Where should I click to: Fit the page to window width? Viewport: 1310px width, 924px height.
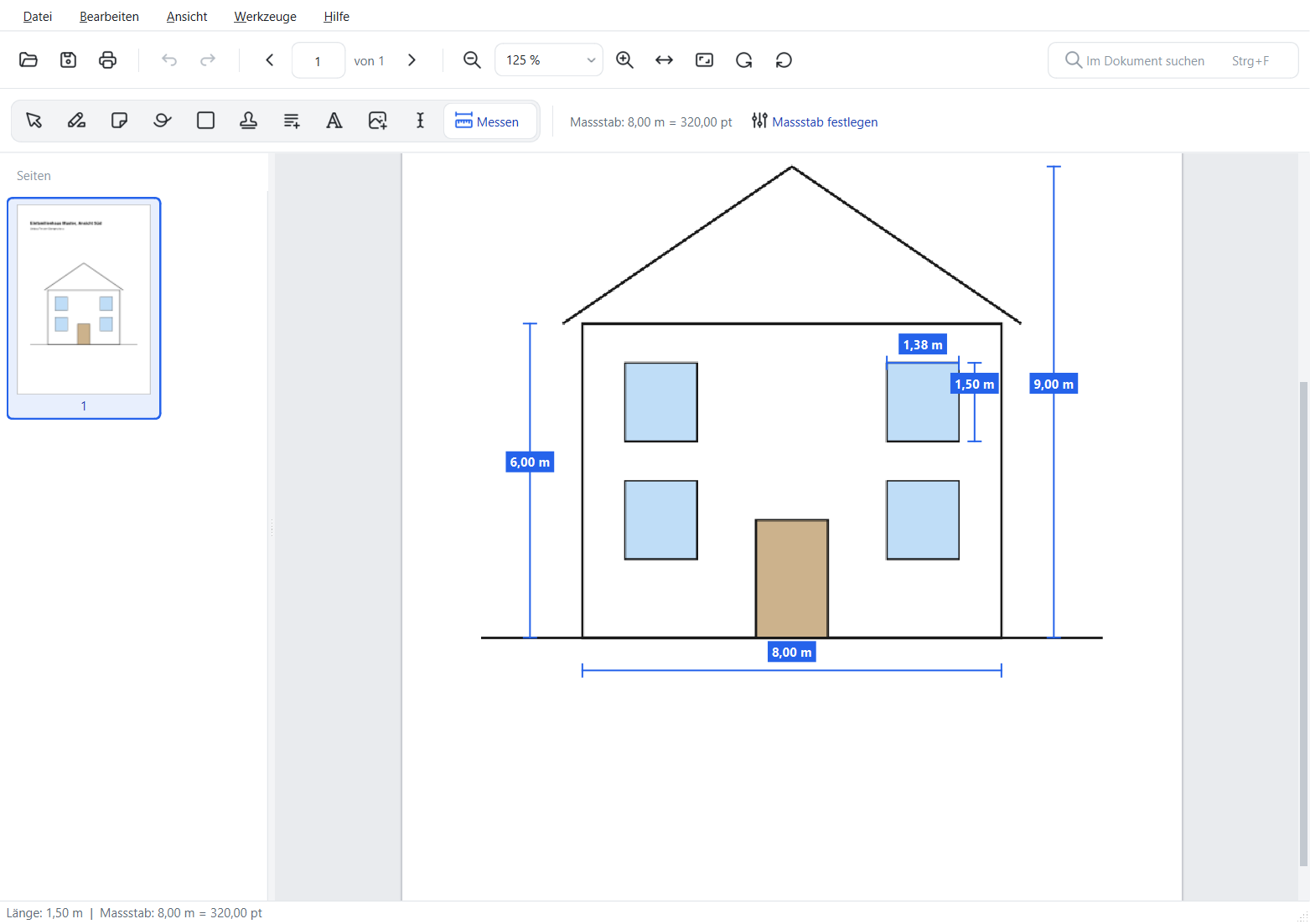664,59
